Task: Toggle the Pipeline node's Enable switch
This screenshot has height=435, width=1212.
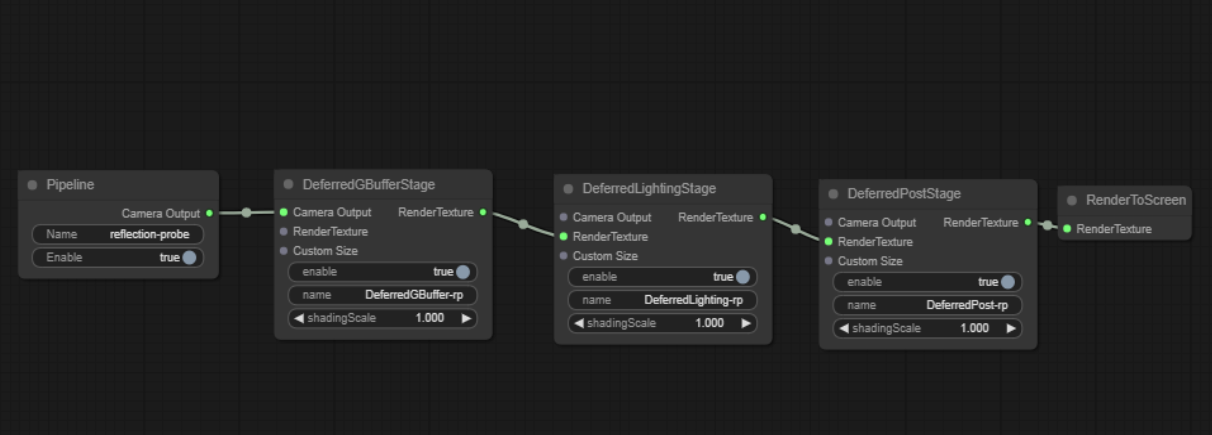Action: 189,258
